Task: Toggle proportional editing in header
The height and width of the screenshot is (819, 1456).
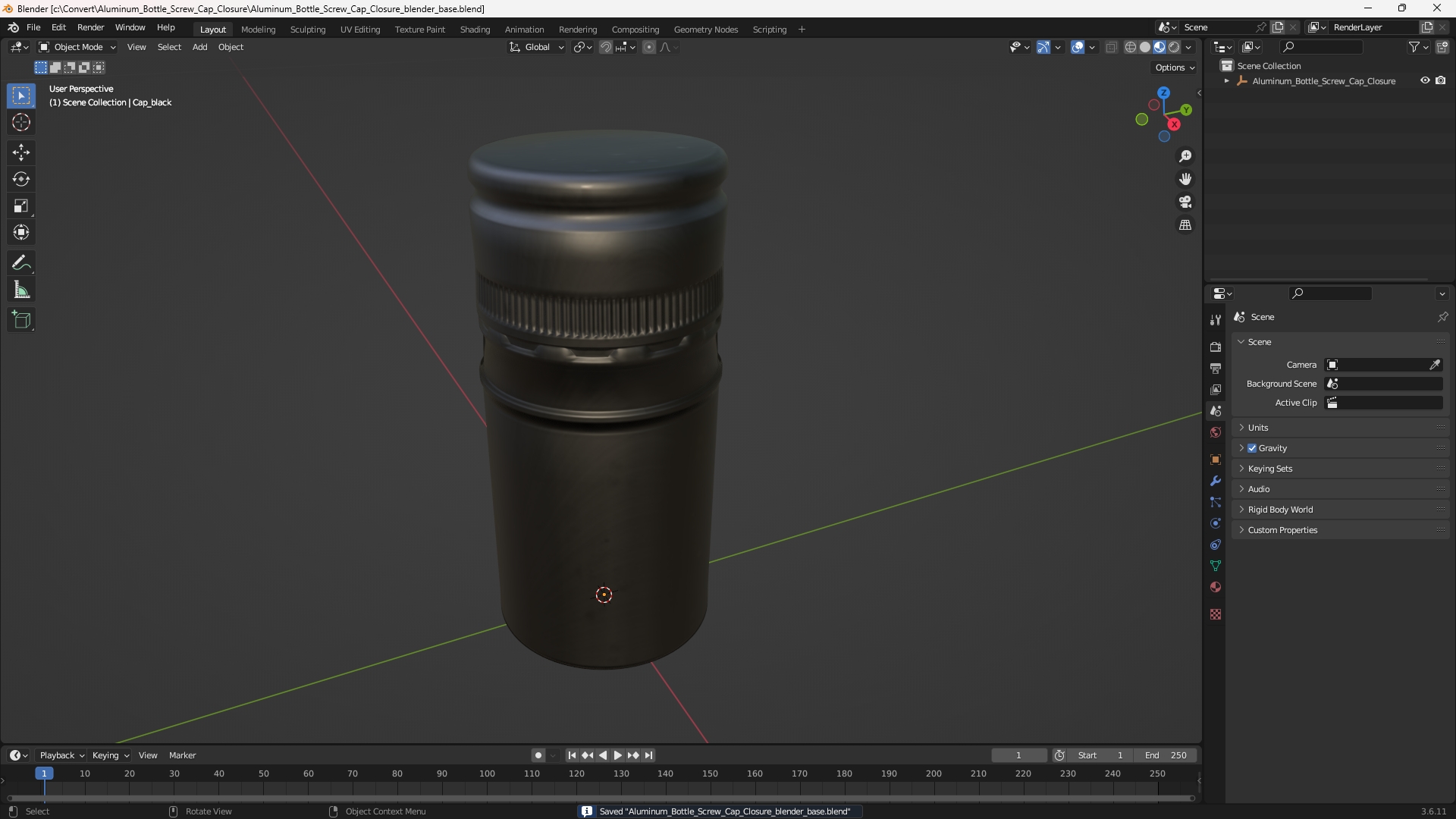Action: point(649,47)
